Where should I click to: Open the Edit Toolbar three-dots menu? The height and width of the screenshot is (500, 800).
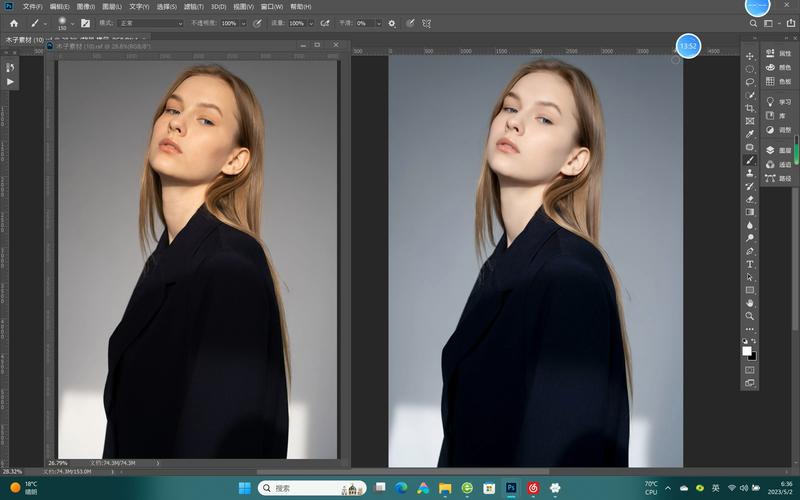tap(749, 329)
